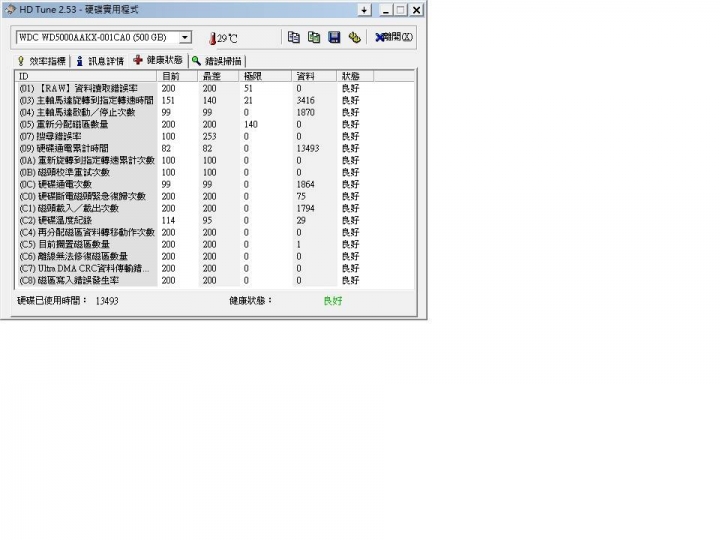Select the (04) start/stop count row

point(215,112)
